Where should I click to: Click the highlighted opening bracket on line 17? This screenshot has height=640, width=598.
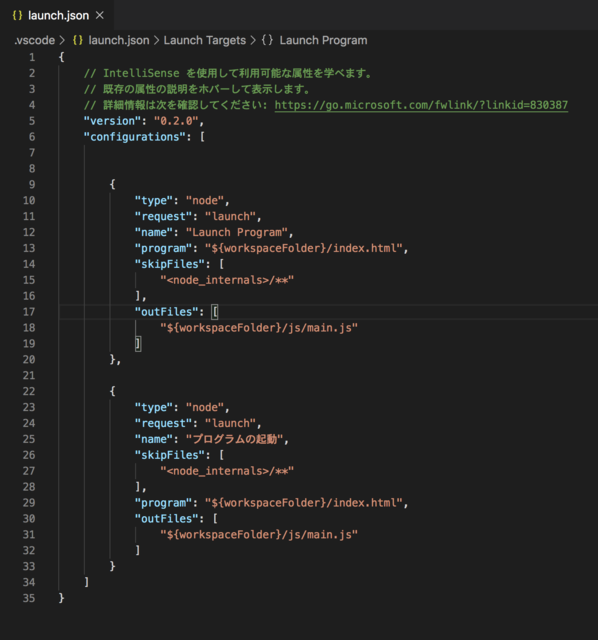click(215, 312)
